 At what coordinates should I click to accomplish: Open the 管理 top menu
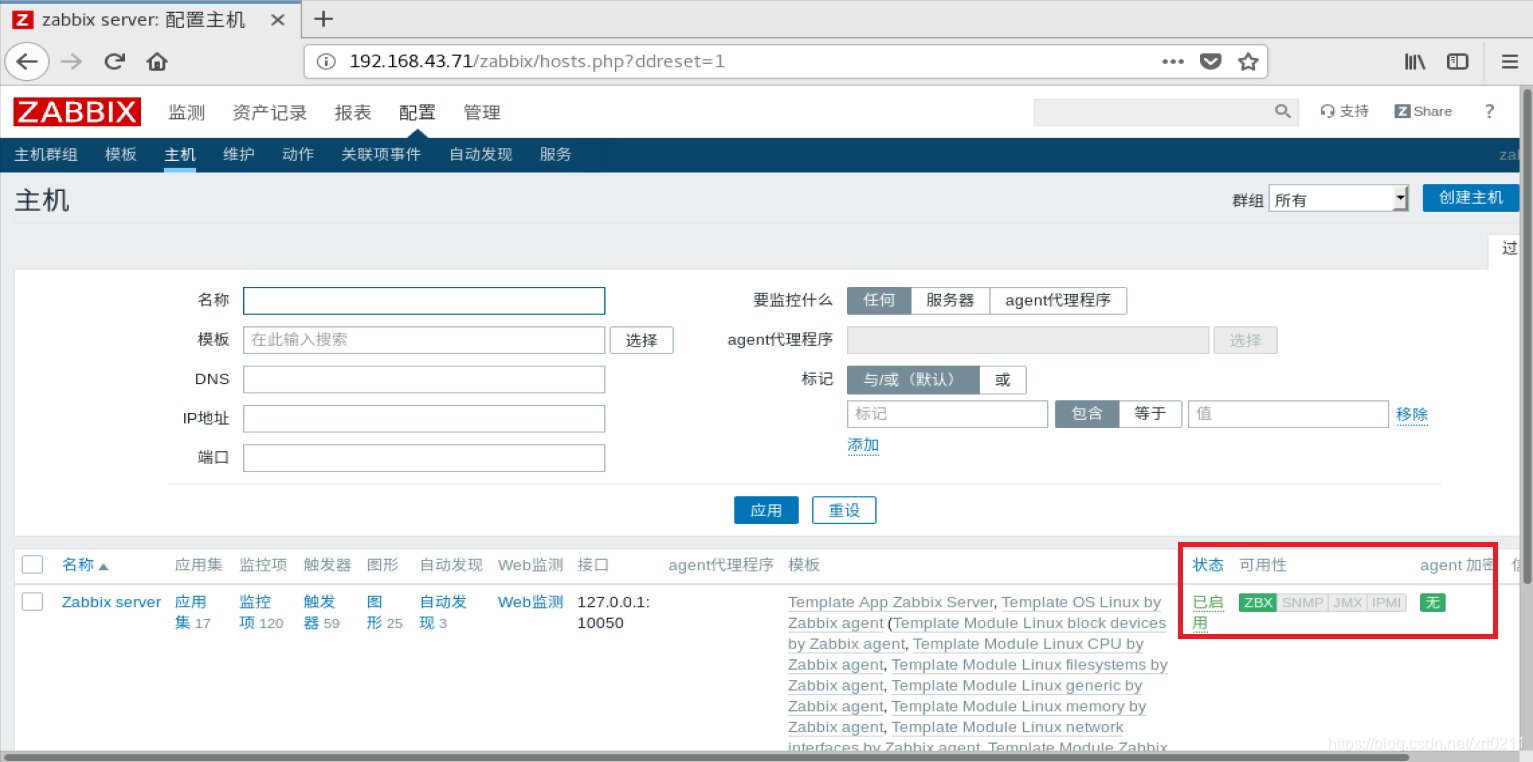[x=482, y=113]
